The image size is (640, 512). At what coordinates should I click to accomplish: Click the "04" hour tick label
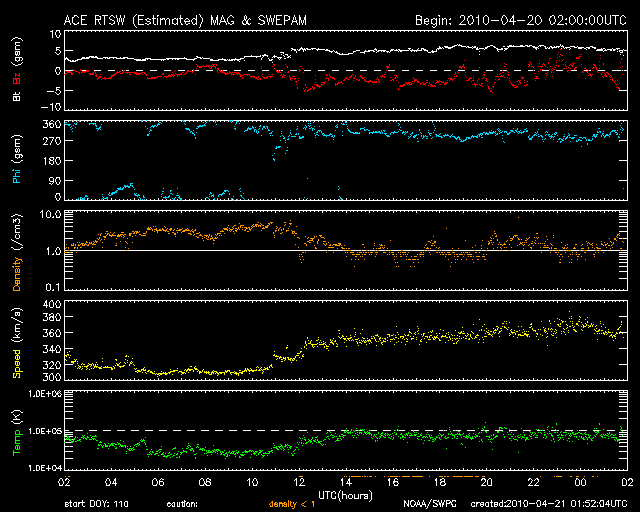pos(111,482)
